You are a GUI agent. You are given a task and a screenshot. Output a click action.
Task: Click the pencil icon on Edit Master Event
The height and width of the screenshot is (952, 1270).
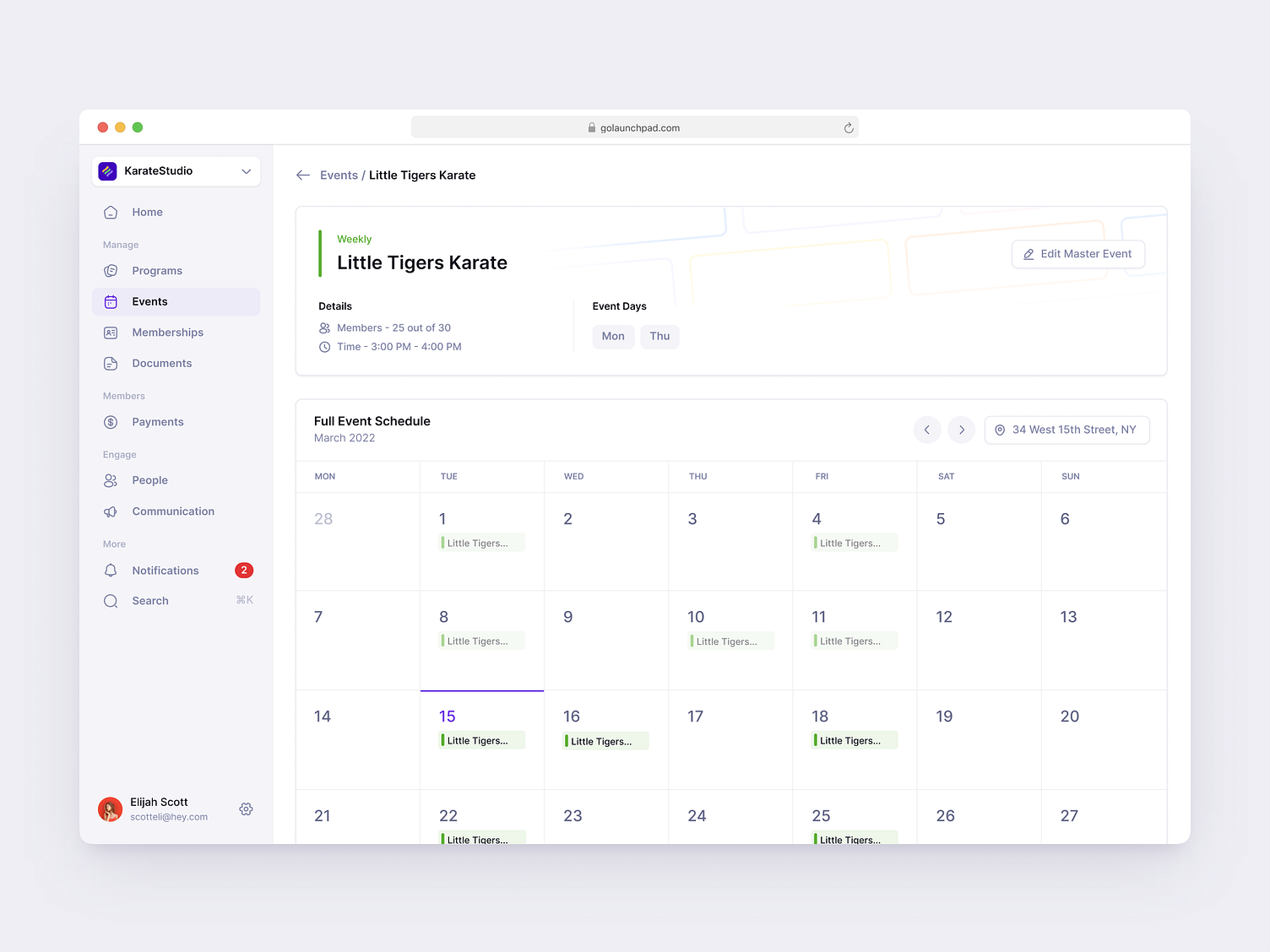pos(1028,255)
